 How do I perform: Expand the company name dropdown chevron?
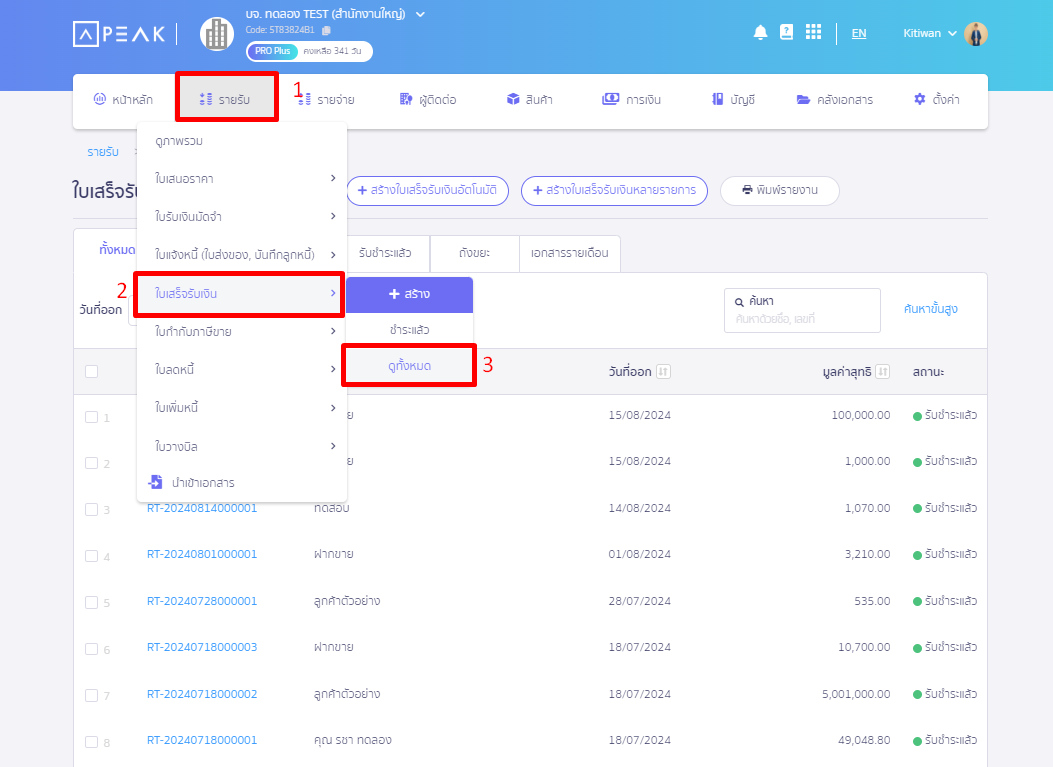tap(420, 14)
